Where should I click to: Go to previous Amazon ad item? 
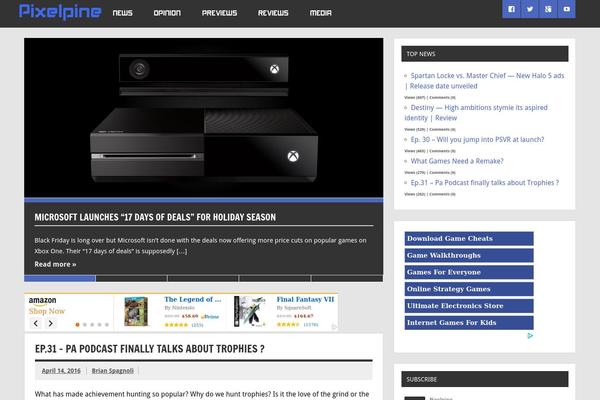coord(36,323)
